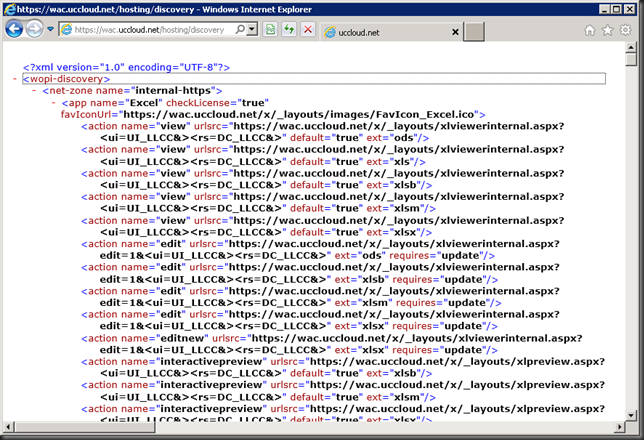This screenshot has width=644, height=440.
Task: Select the uccloud.net tab
Action: click(390, 32)
